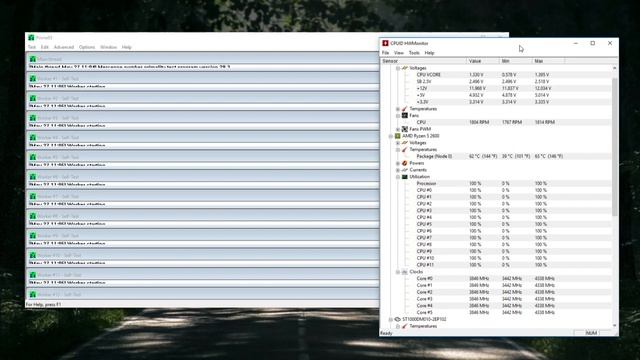640x360 pixels.
Task: Expand the Powers node
Action: click(x=398, y=163)
